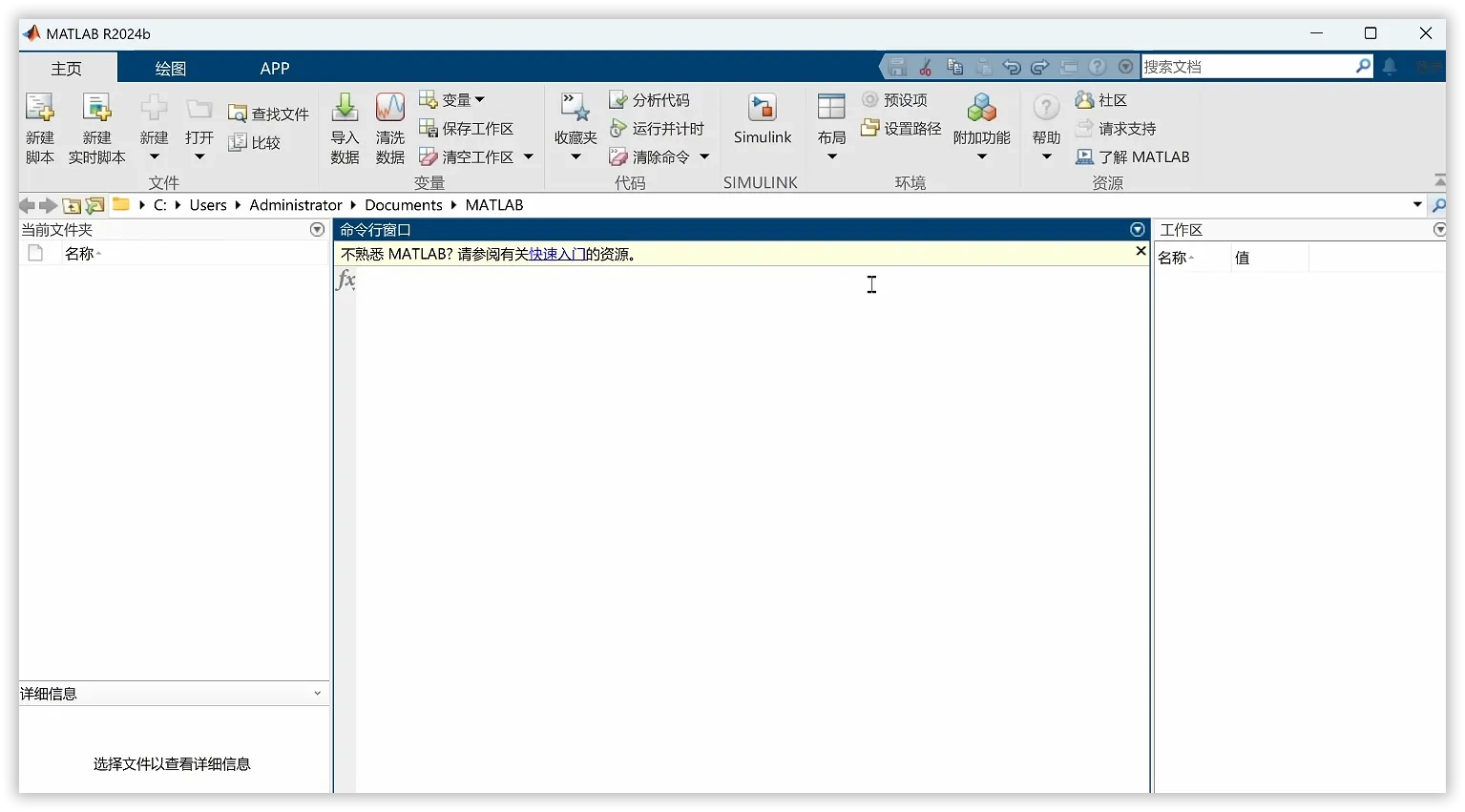Collapse the 详细信息 details panel
This screenshot has height=812, width=1465.
(x=317, y=694)
